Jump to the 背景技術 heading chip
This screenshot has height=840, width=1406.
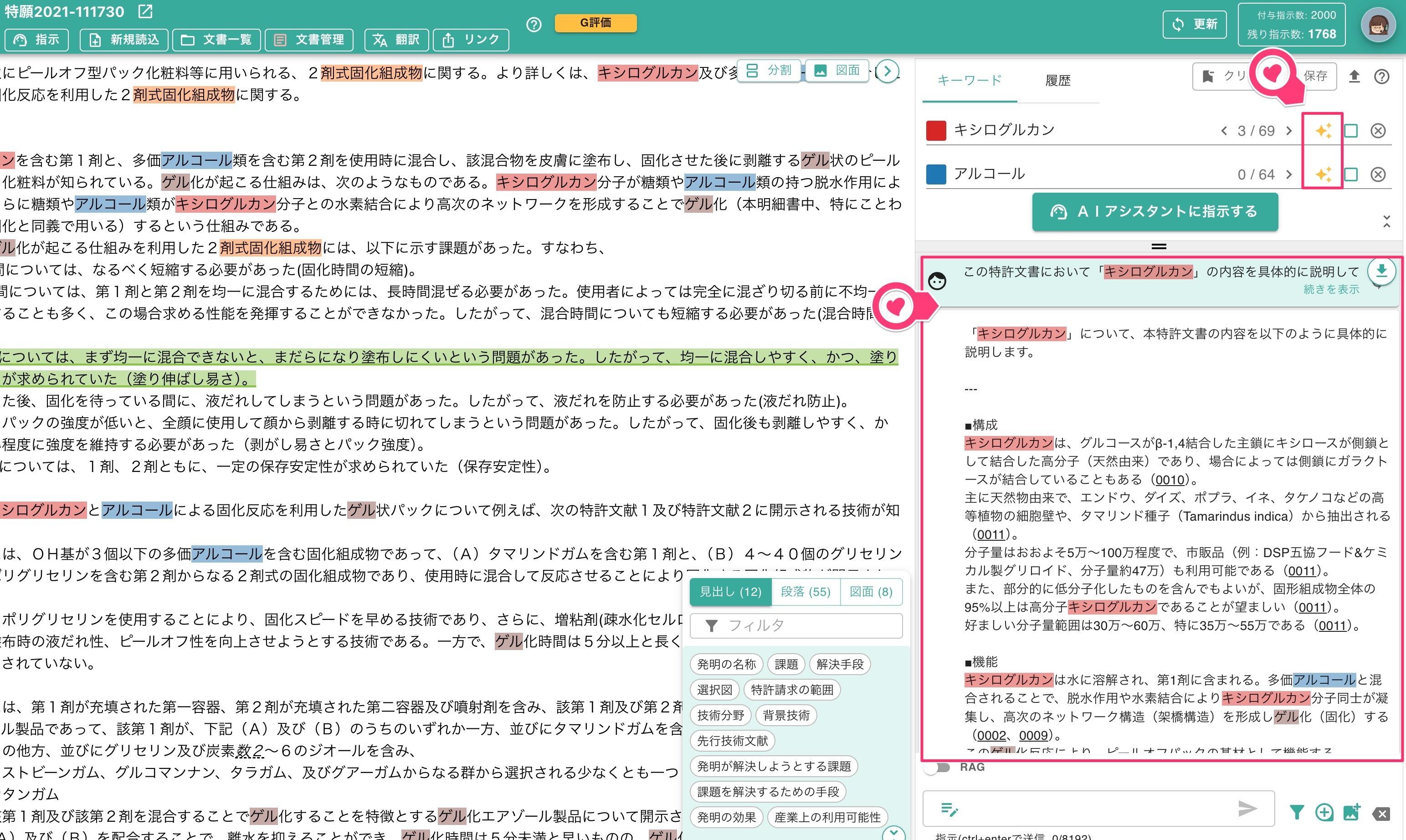click(x=785, y=715)
